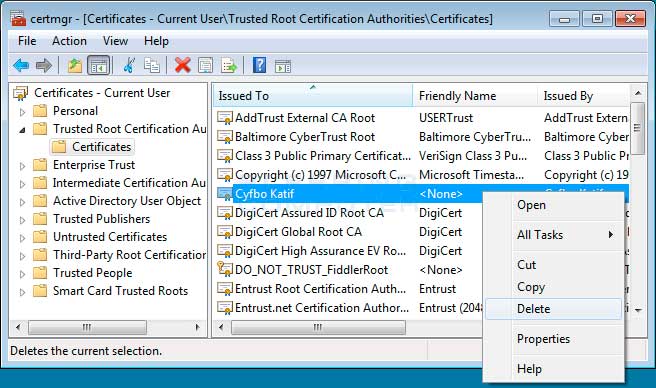
Task: Click the tree pane horizontal scrollbar thumb
Action: [87, 327]
